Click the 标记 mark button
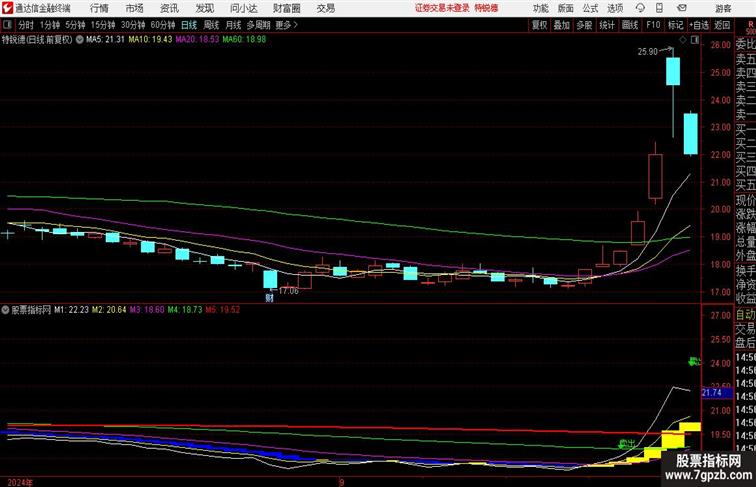This screenshot has width=756, height=487. (675, 25)
